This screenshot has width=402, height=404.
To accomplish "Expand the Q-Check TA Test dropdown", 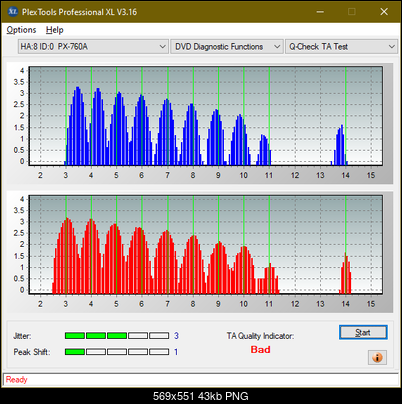I will (x=341, y=47).
